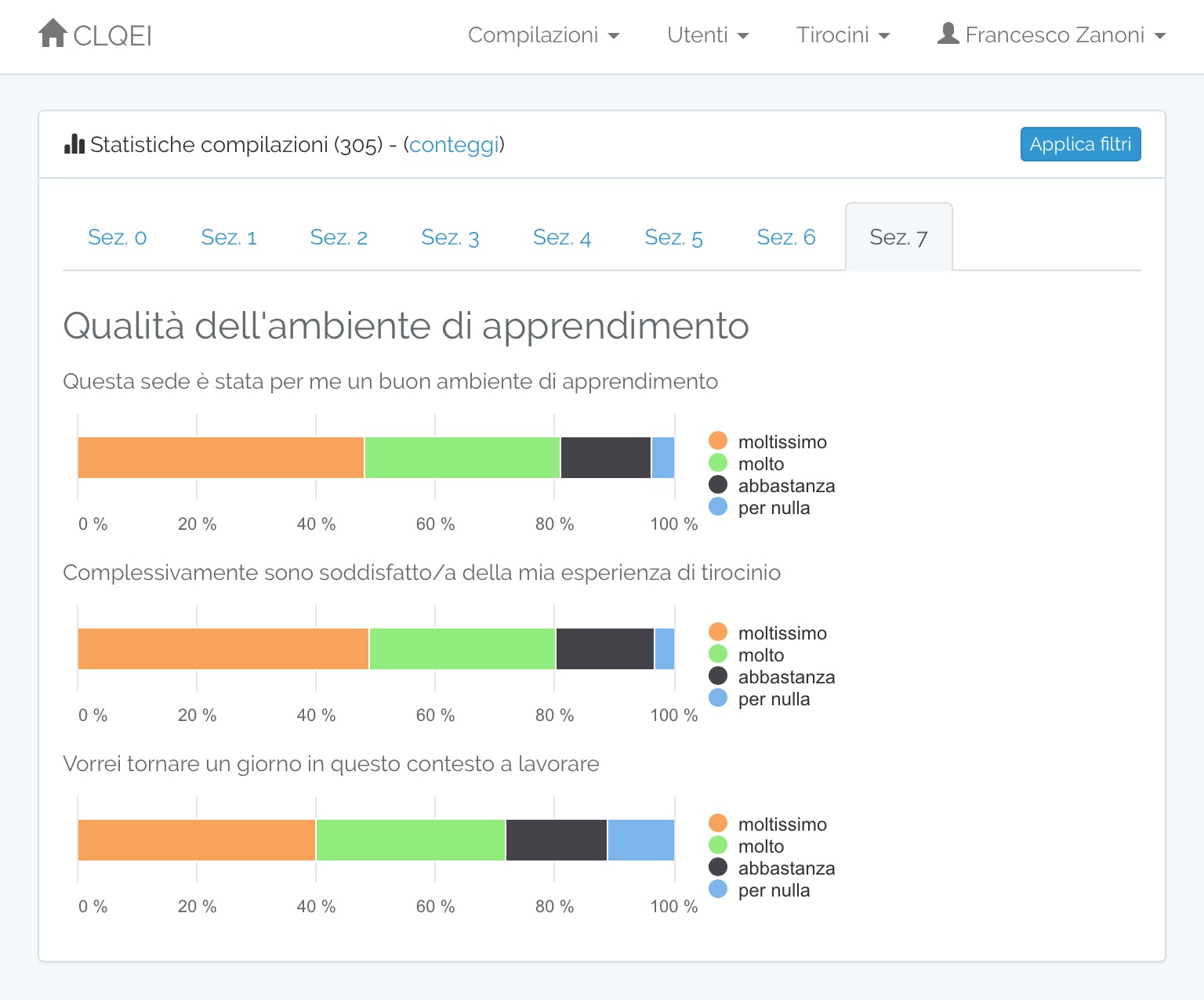
Task: Click the CLQEI home icon
Action: [53, 33]
